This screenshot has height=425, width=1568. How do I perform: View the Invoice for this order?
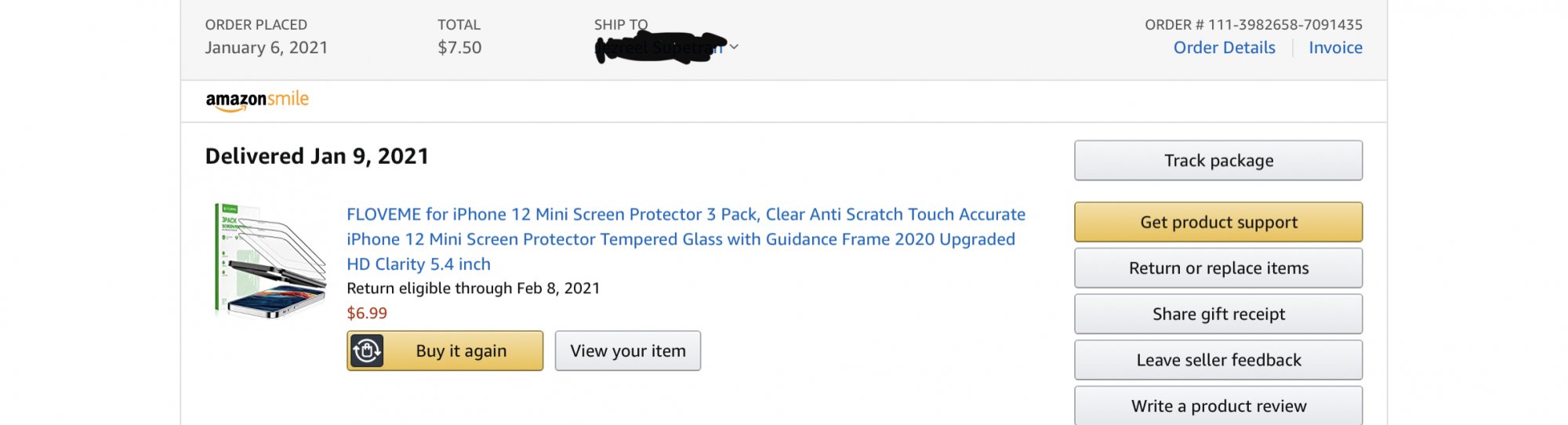(1335, 48)
